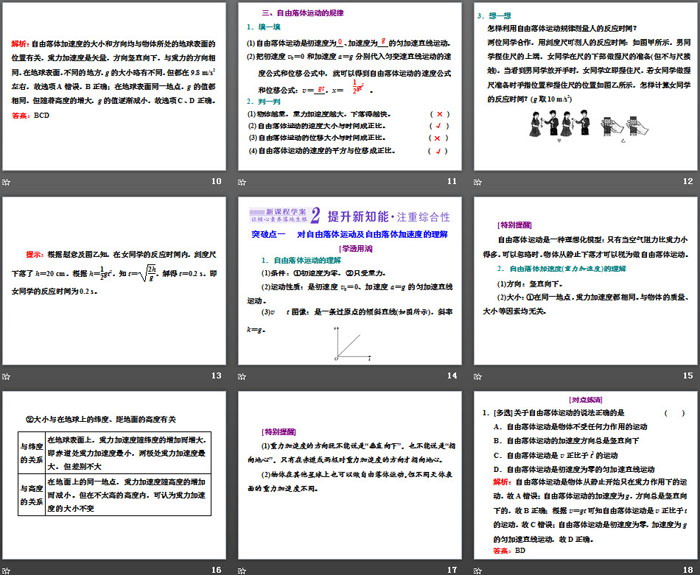Click the transition star icon under slide 11
Viewport: 700px width, 575px height.
241,181
